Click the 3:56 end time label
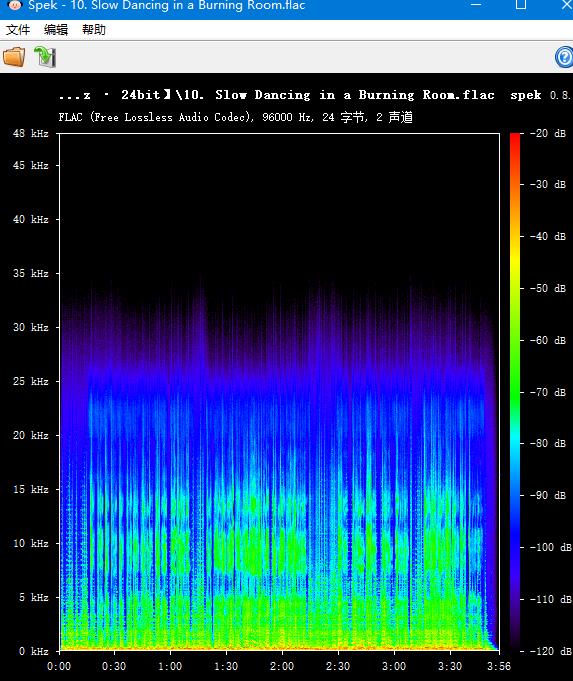The width and height of the screenshot is (573, 681). click(x=499, y=666)
